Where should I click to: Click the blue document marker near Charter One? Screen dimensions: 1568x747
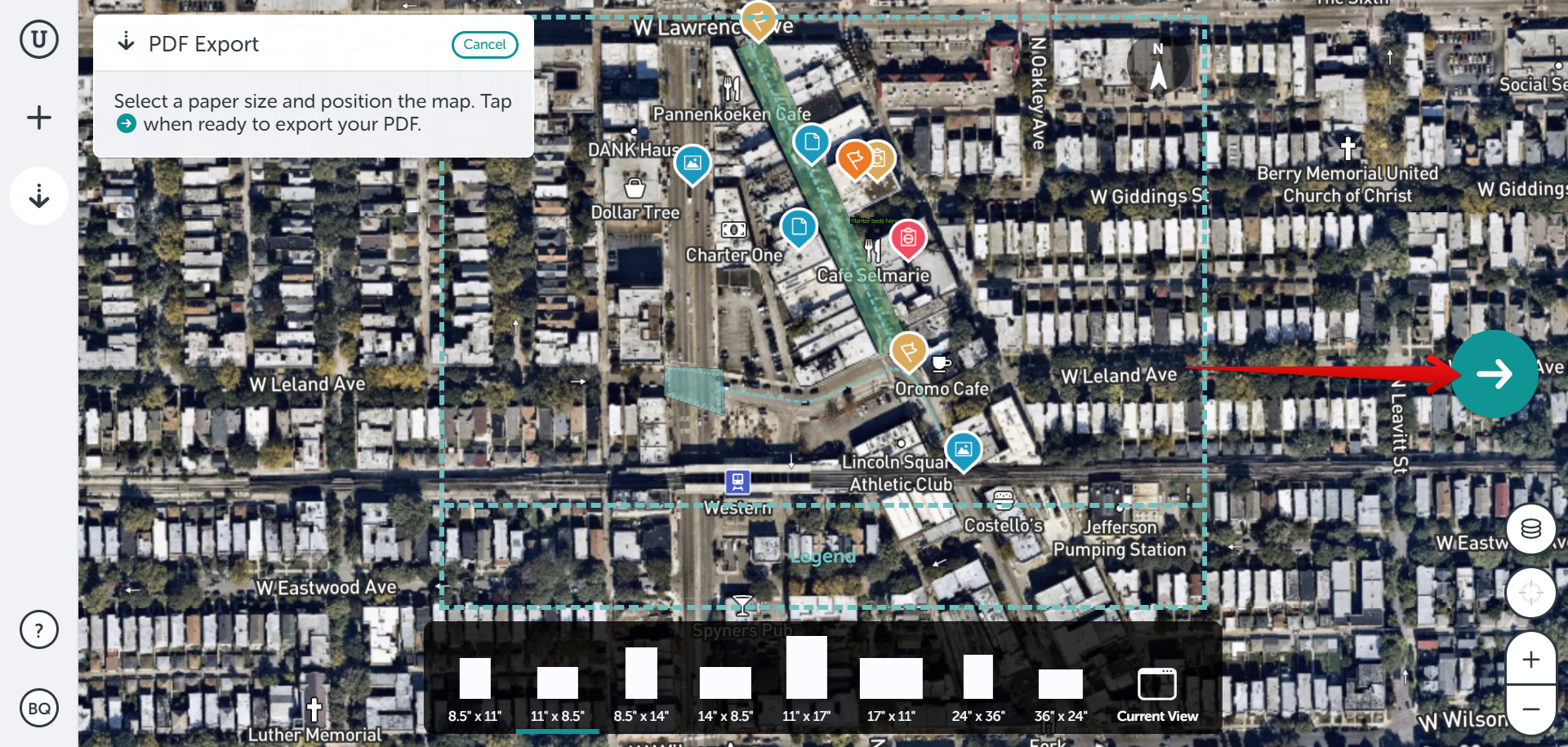tap(799, 229)
